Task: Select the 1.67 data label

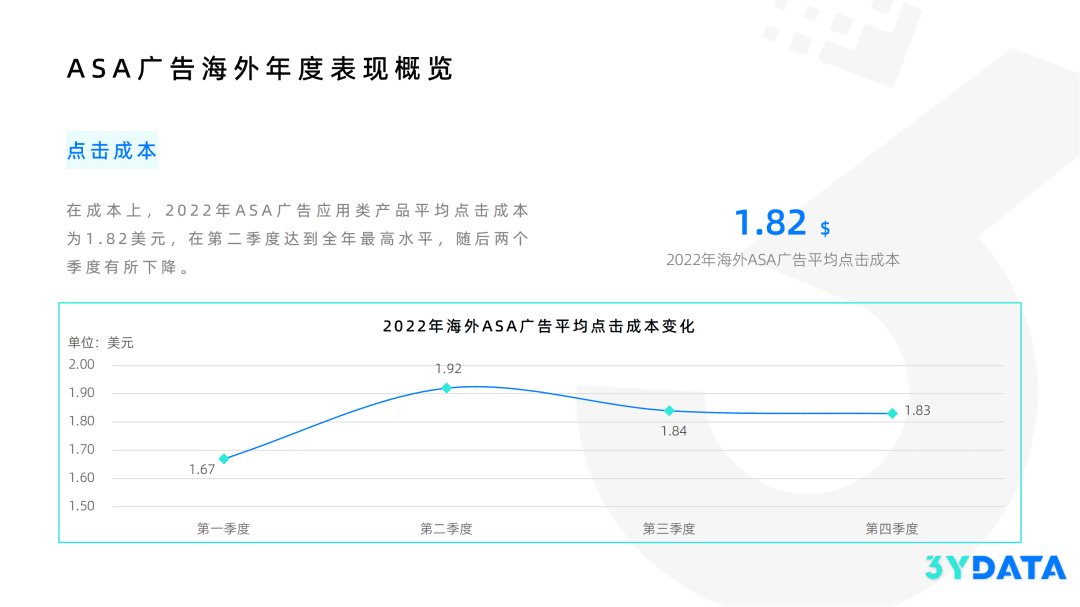Action: point(202,469)
